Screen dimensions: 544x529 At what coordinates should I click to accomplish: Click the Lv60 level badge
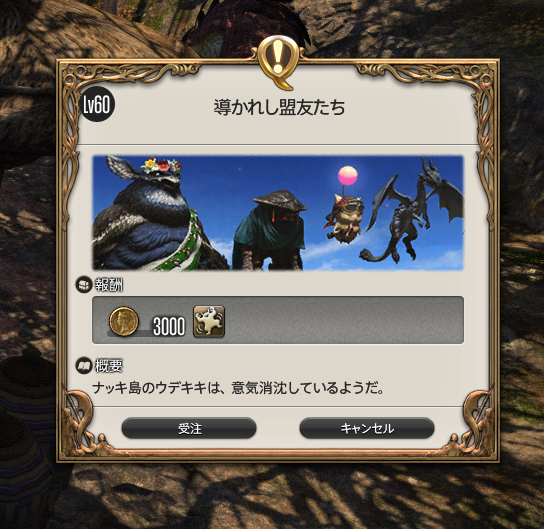(x=97, y=104)
